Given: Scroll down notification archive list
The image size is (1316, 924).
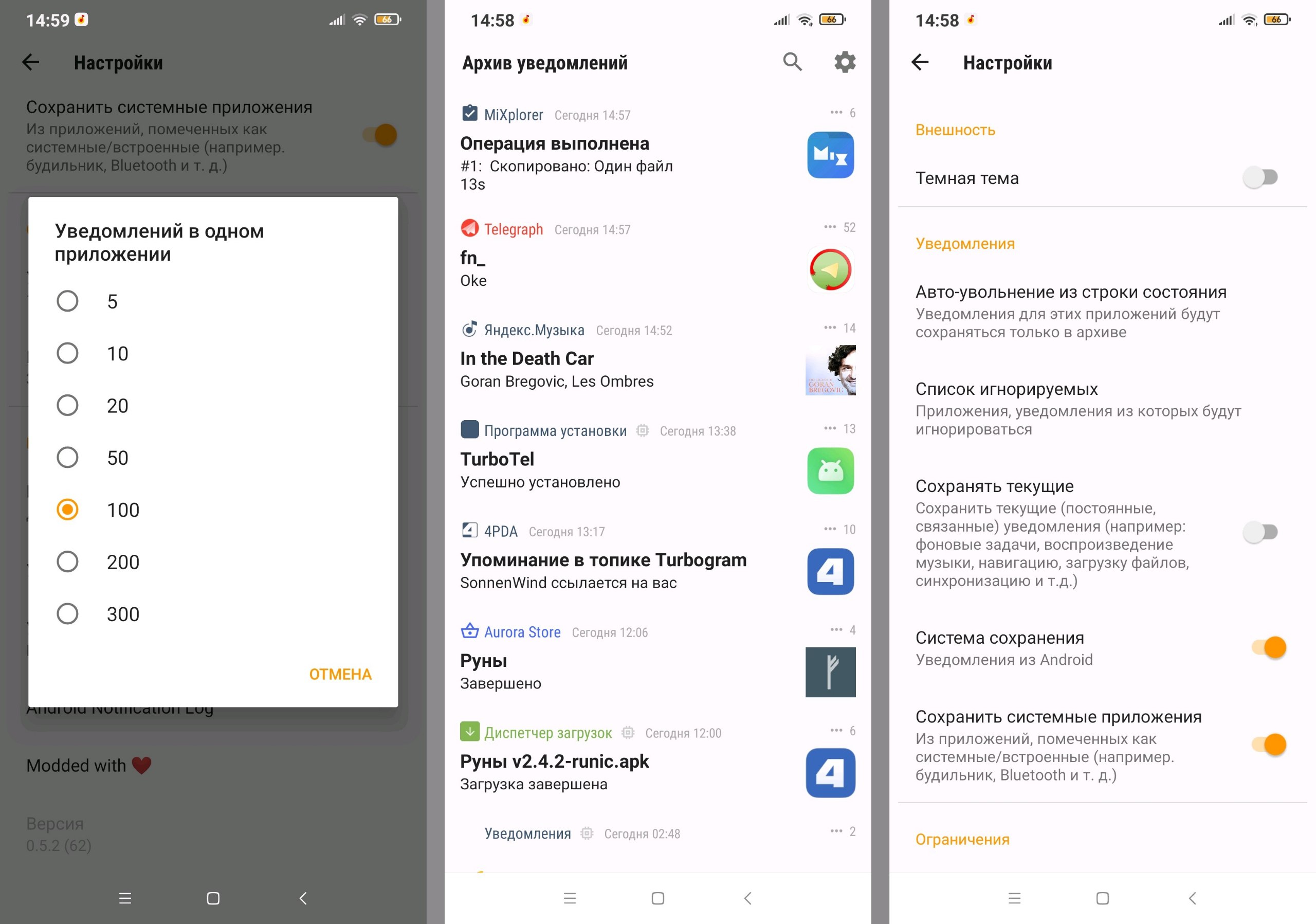Looking at the screenshot, I should pyautogui.click(x=658, y=500).
